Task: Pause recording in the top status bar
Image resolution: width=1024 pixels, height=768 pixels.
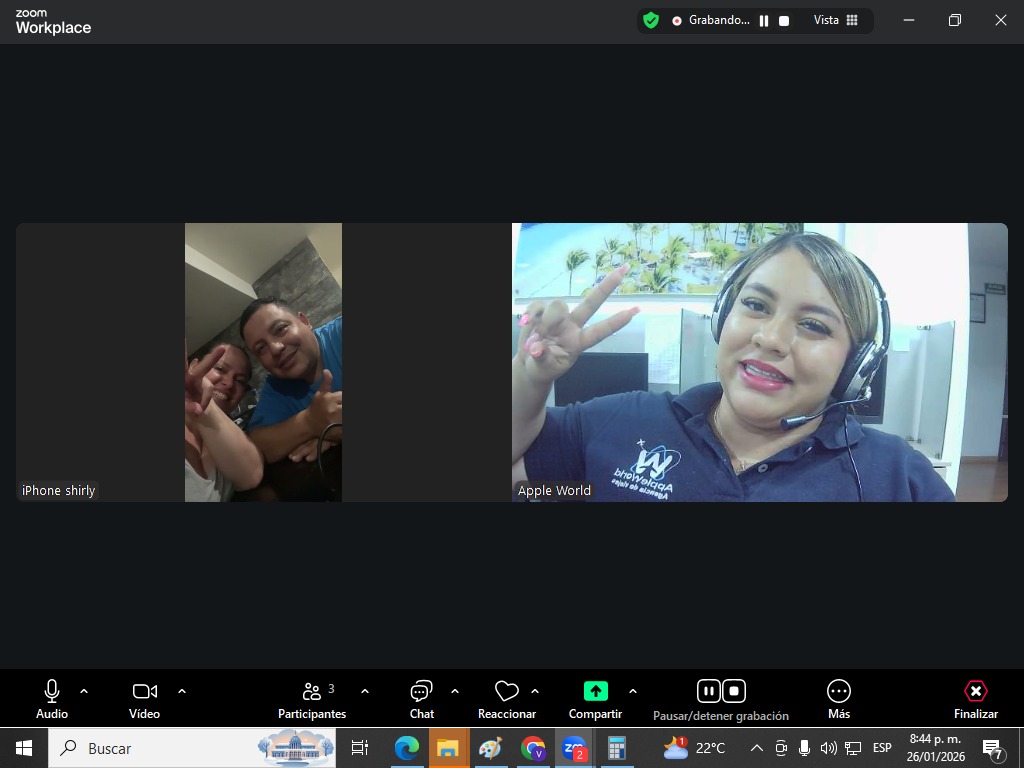Action: click(x=764, y=20)
